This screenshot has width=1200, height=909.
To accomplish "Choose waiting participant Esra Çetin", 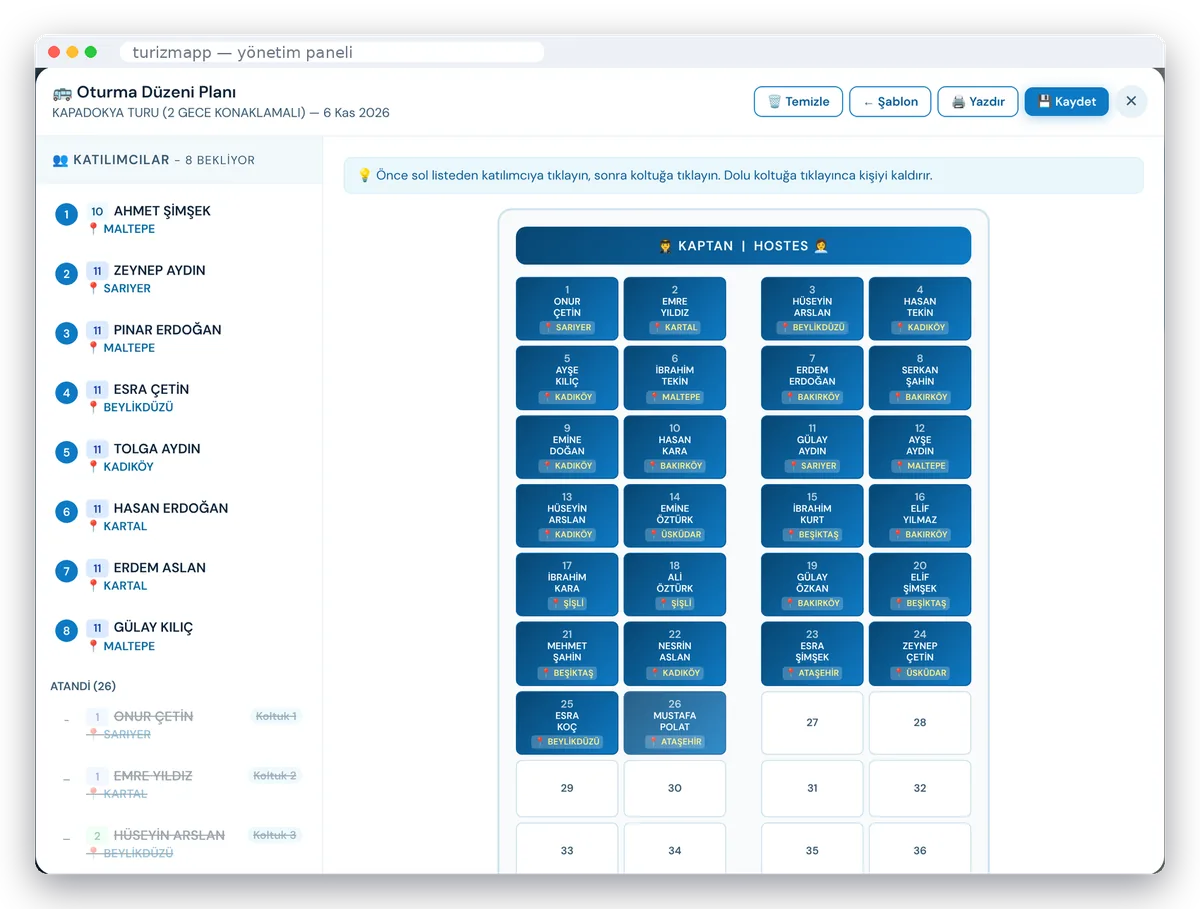I will (x=179, y=398).
